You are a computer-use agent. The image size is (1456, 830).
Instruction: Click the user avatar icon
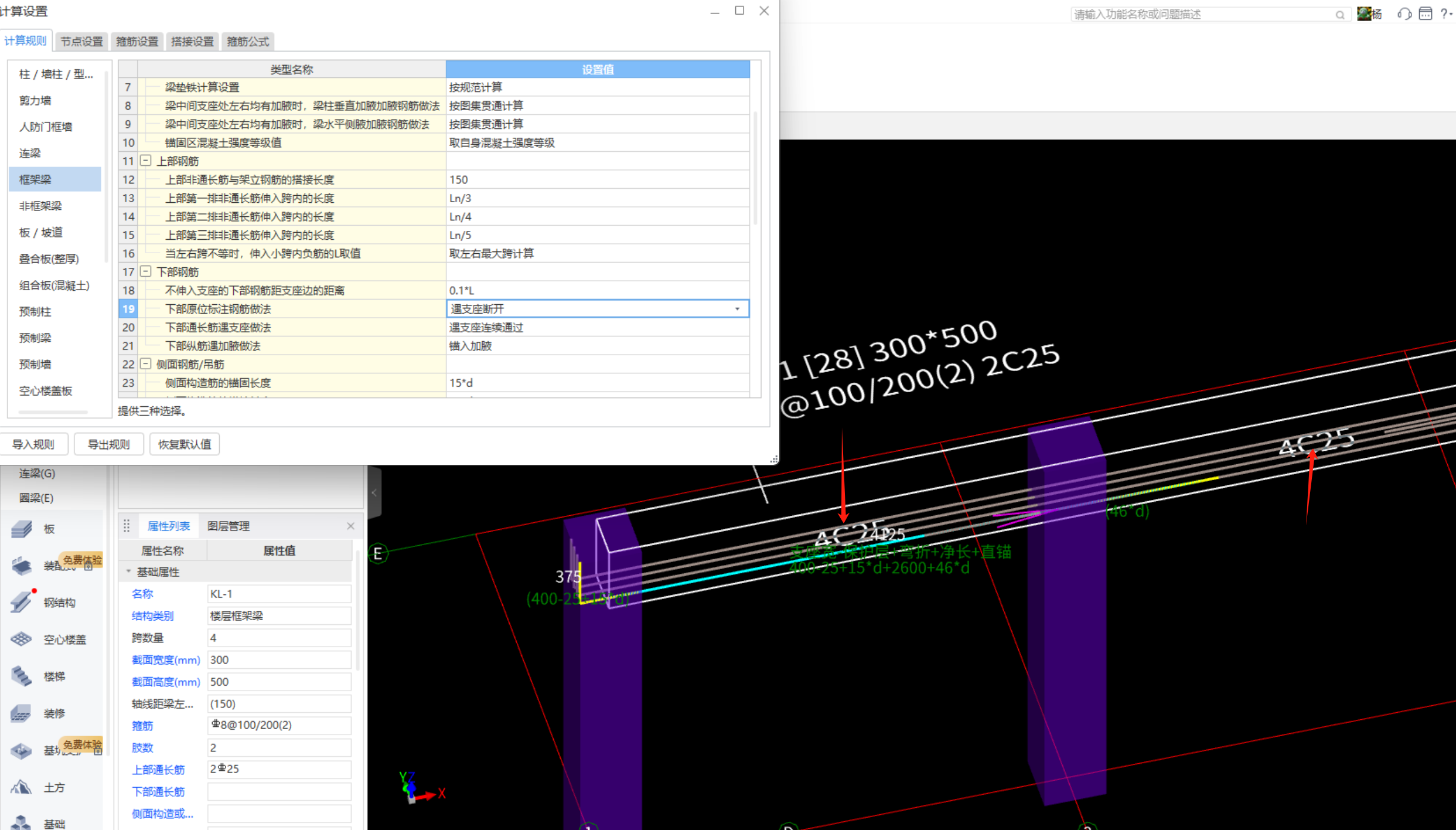tap(1364, 13)
